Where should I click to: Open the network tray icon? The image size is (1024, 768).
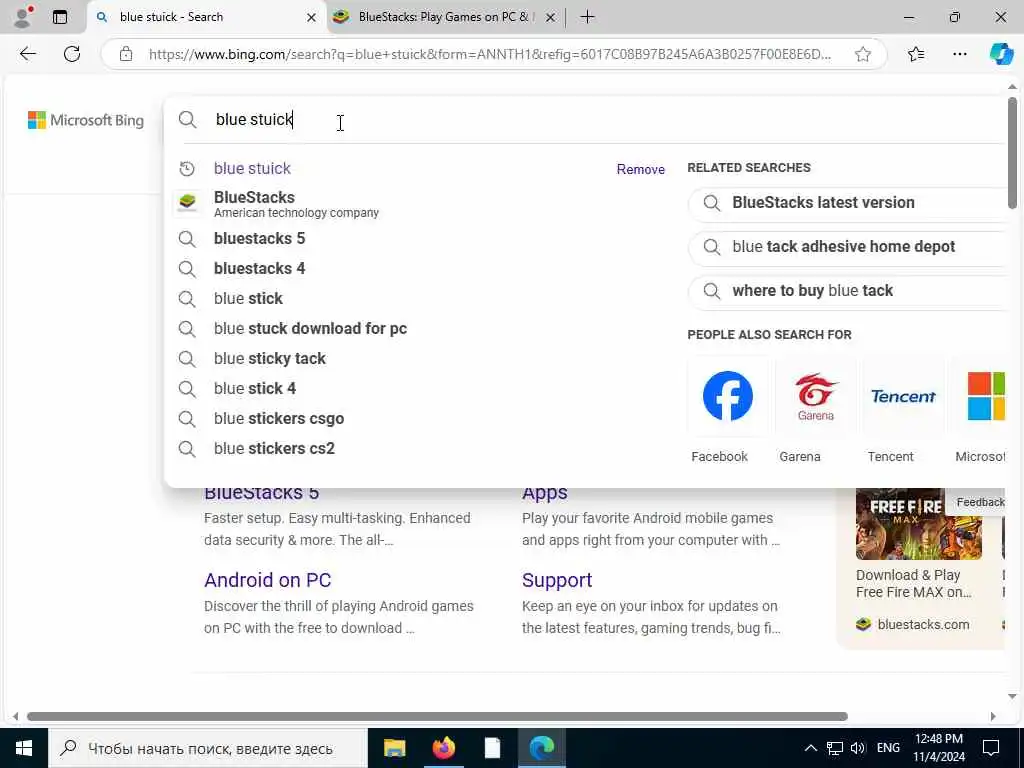pyautogui.click(x=834, y=748)
